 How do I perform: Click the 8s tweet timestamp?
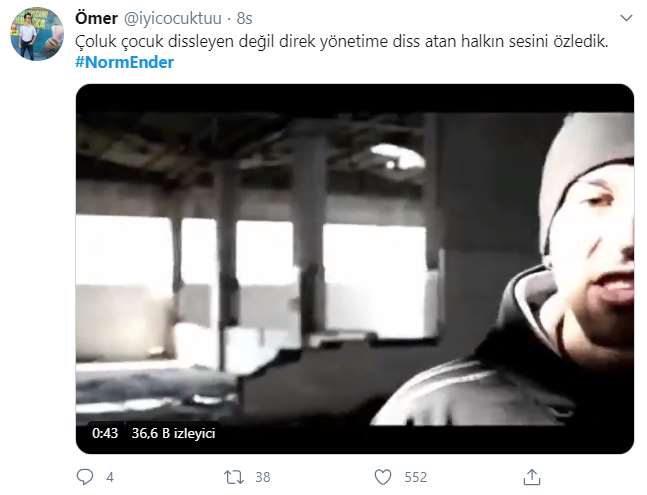[244, 19]
